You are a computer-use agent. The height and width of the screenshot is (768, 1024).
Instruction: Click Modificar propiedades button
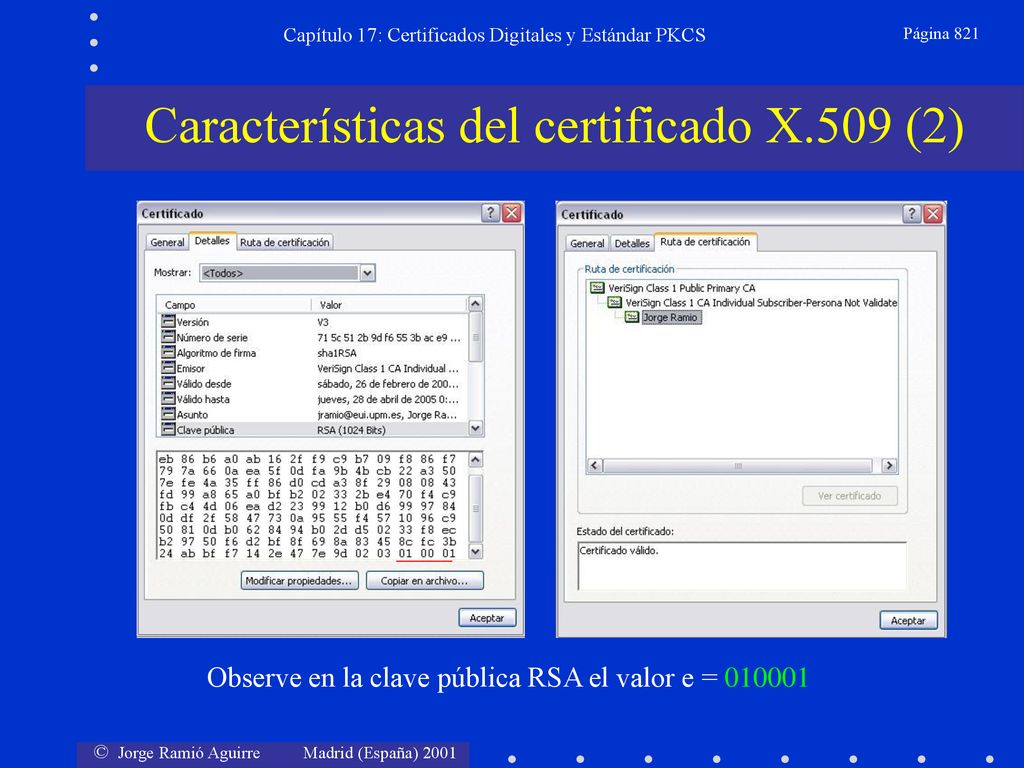(299, 581)
